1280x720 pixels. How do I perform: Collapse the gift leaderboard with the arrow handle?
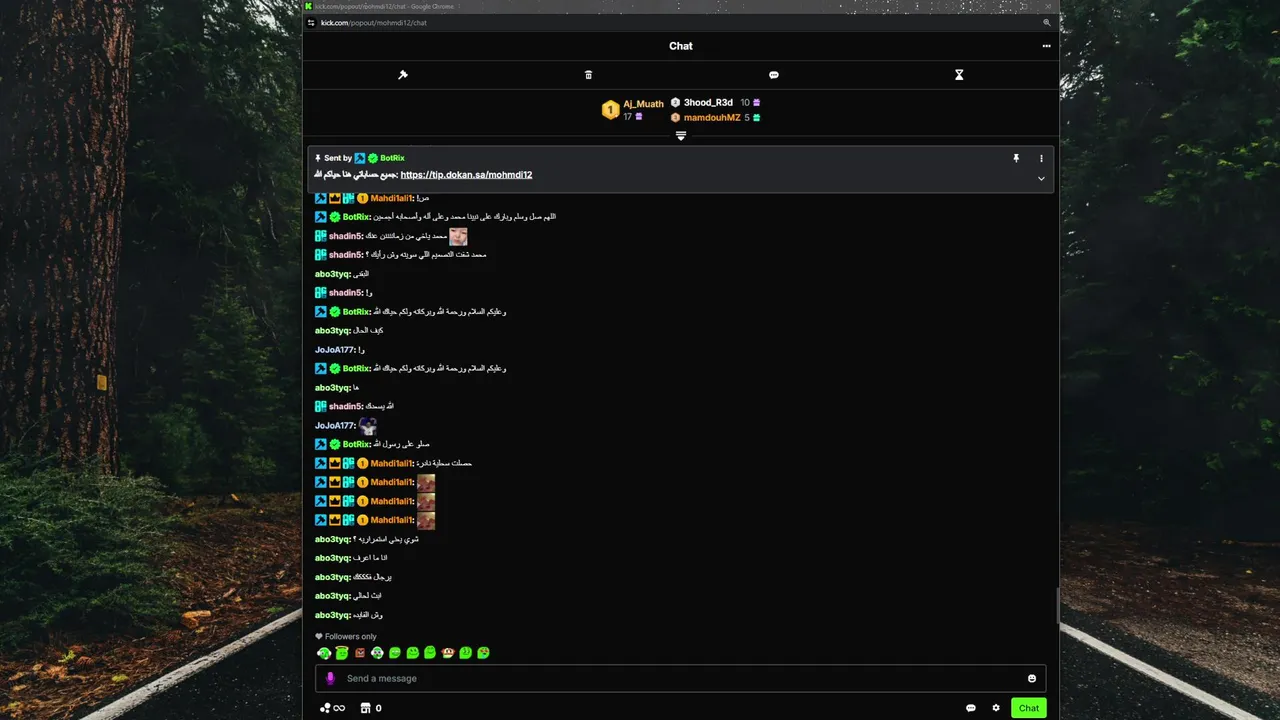680,136
